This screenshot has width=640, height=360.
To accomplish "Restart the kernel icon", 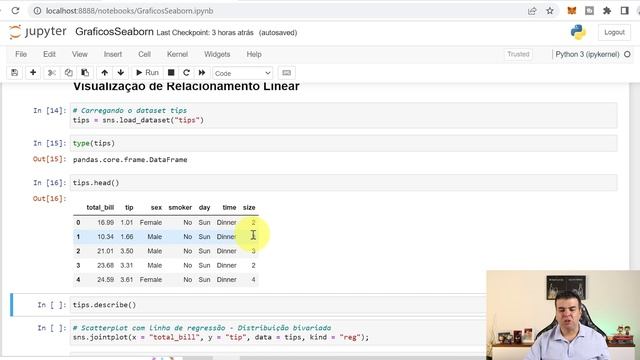I will pyautogui.click(x=187, y=73).
